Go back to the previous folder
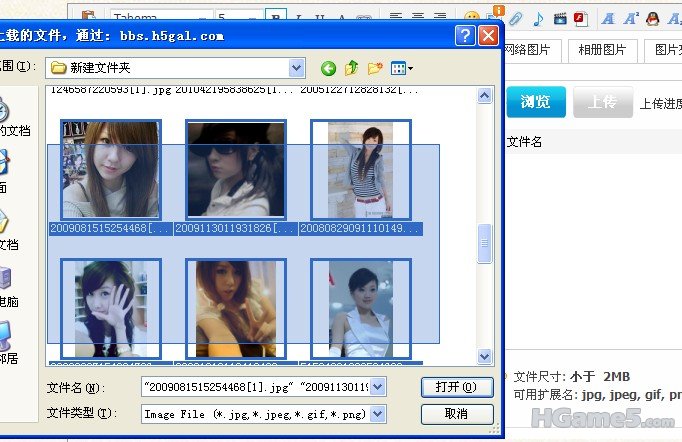682x442 pixels. (x=328, y=68)
